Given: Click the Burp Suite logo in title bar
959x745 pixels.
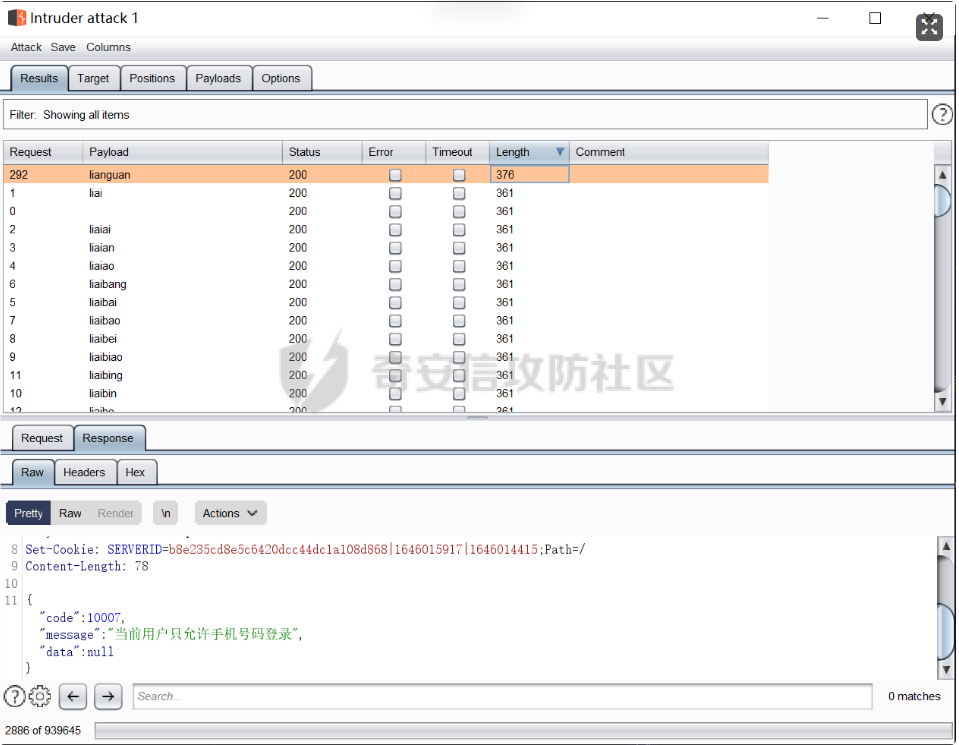Looking at the screenshot, I should point(17,18).
